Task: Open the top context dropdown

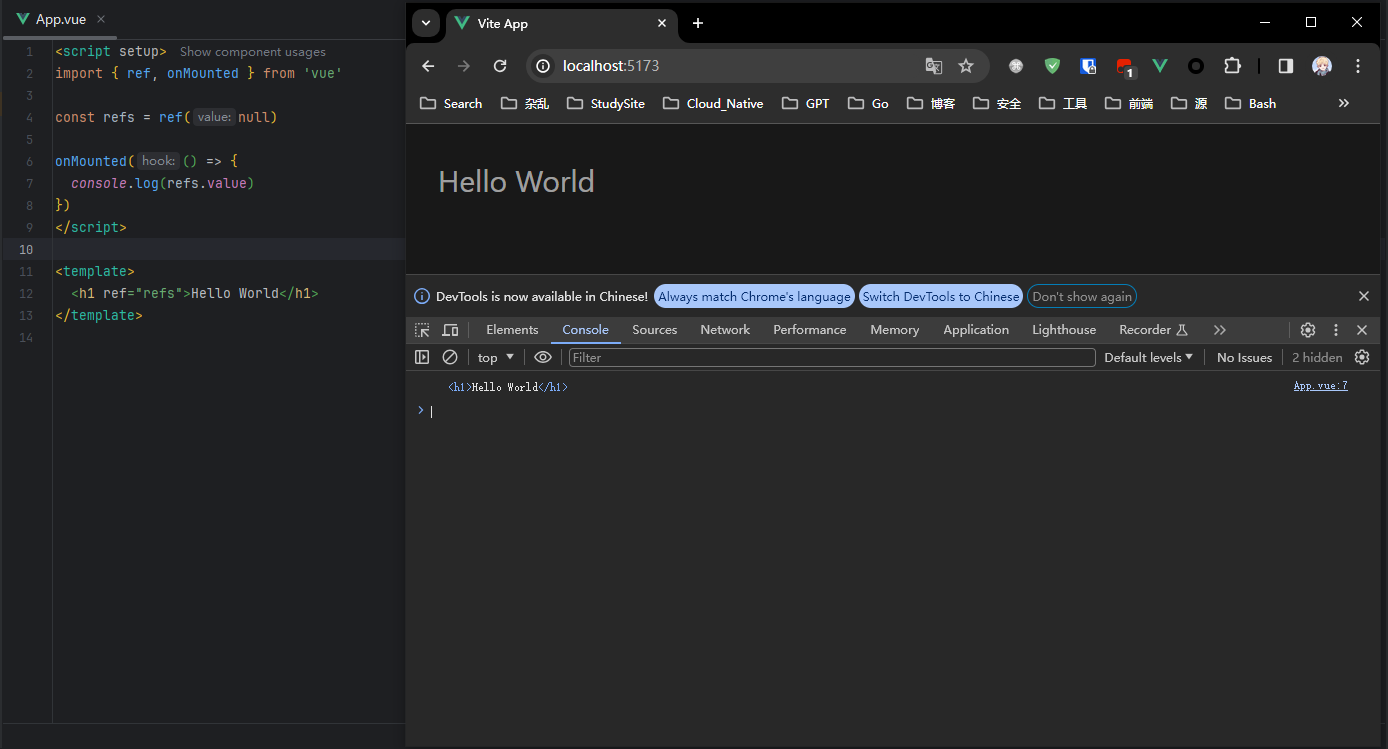Action: tap(496, 357)
